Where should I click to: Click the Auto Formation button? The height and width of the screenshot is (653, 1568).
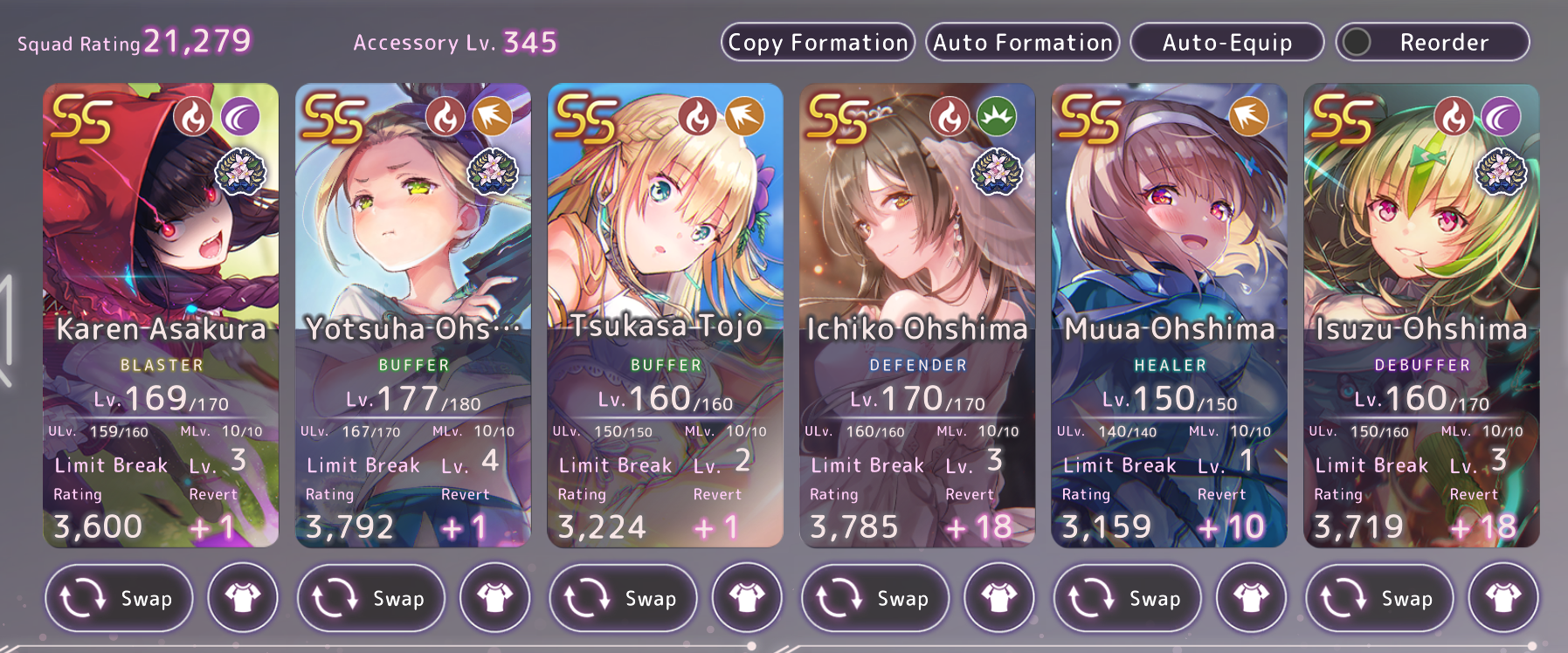(1023, 42)
